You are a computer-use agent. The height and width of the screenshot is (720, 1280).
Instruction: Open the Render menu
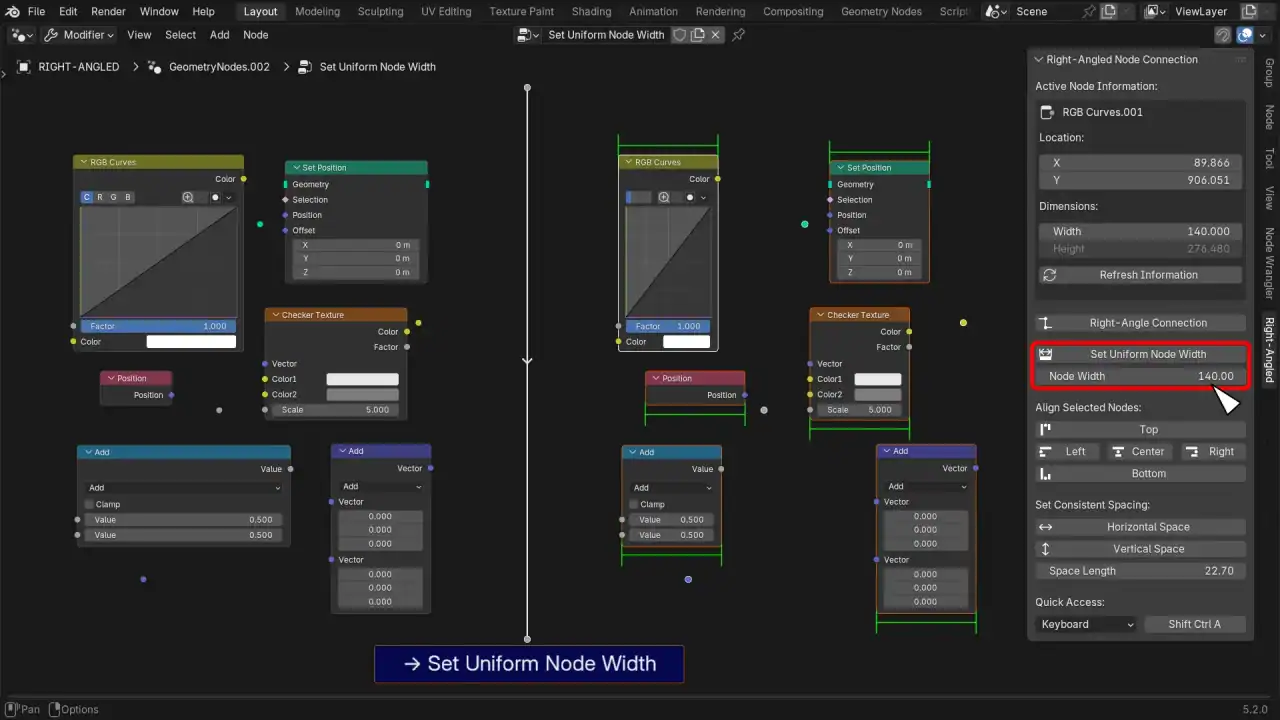click(x=108, y=12)
